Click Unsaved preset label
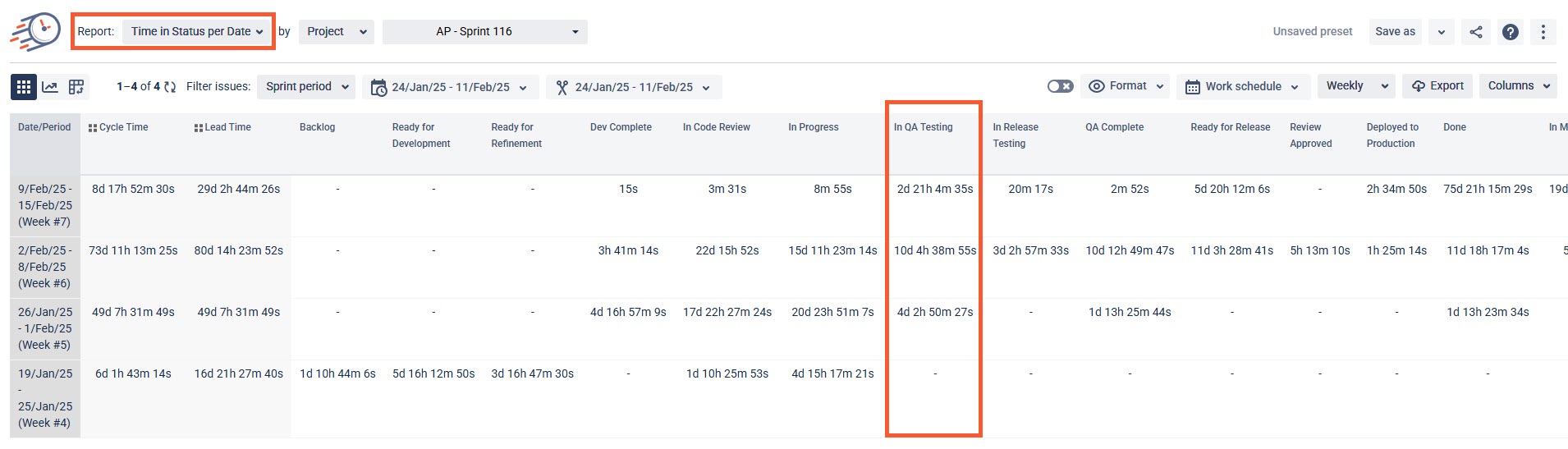 1312,32
